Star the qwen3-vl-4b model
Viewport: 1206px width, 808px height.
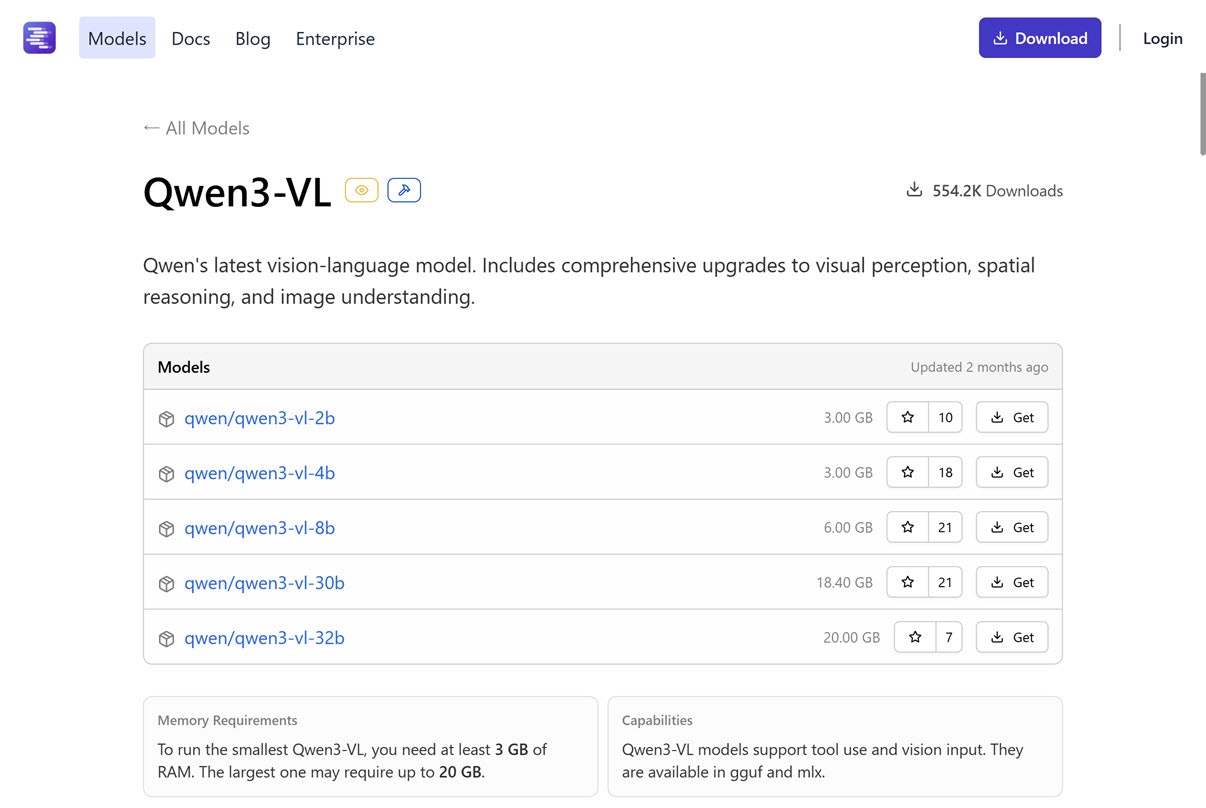(908, 472)
